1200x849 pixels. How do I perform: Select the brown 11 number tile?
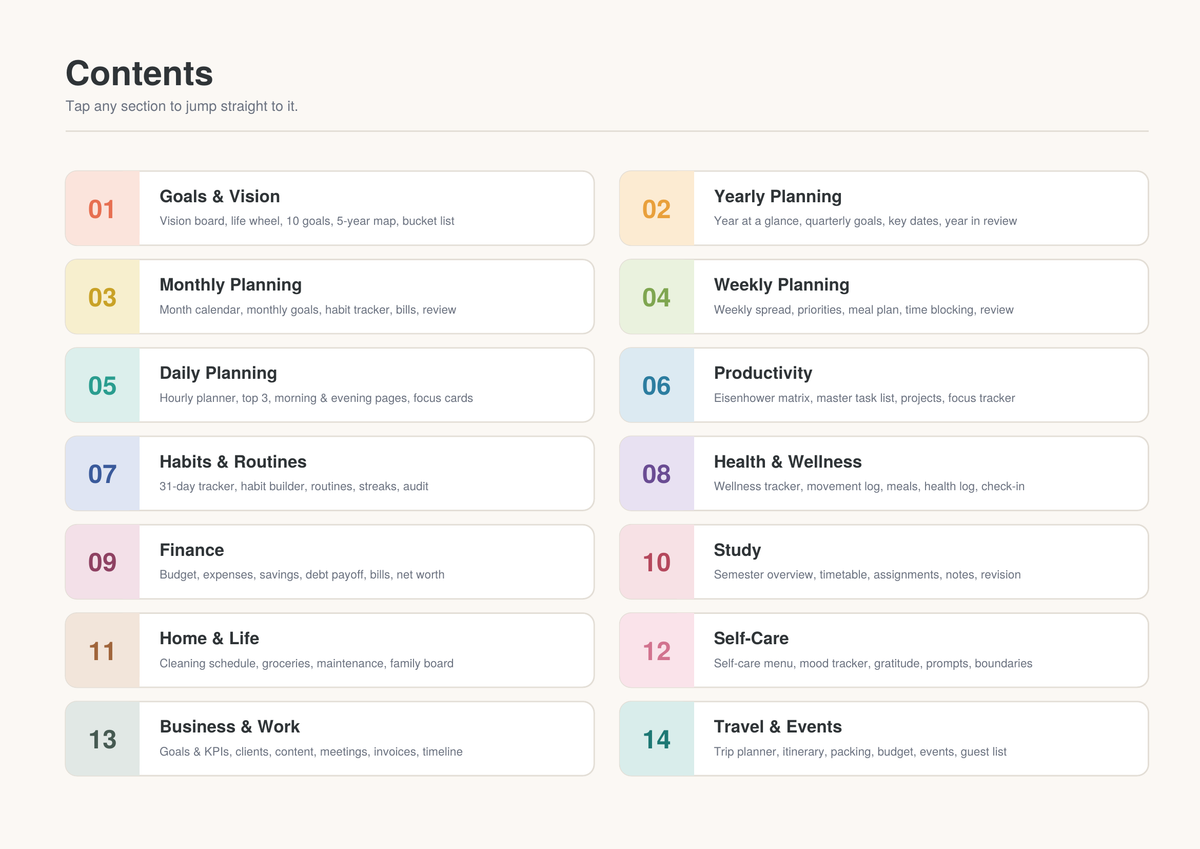(x=102, y=650)
